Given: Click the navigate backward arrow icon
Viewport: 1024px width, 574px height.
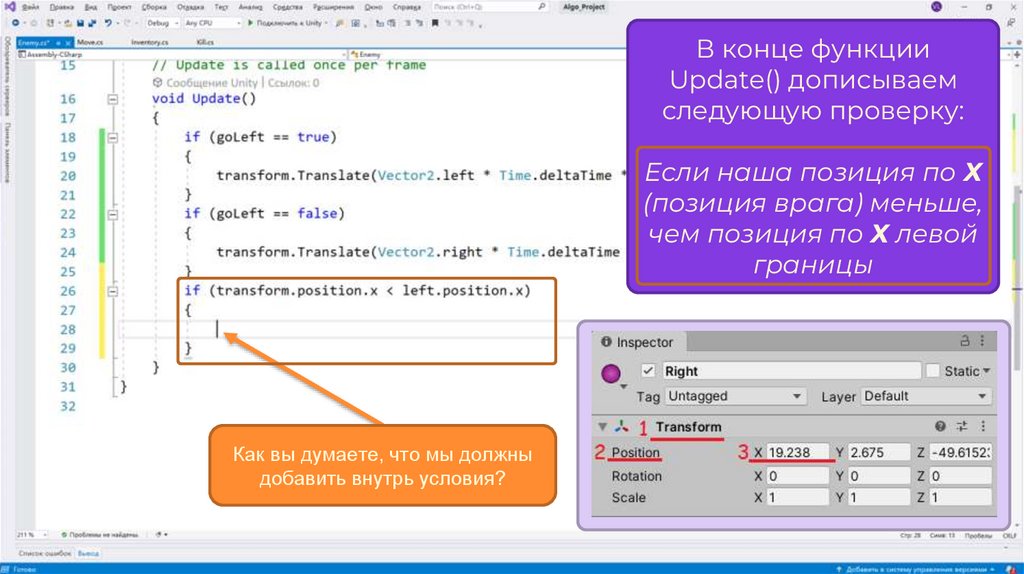Looking at the screenshot, I should 15,23.
